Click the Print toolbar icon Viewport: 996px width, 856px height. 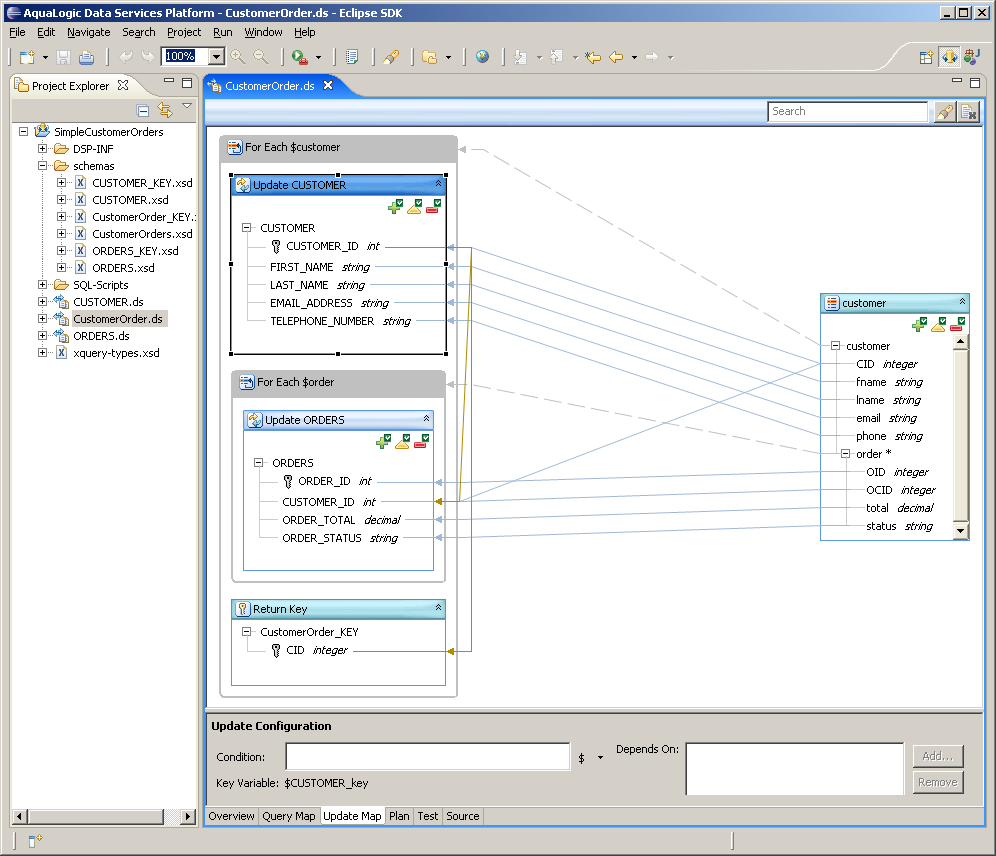pos(86,57)
